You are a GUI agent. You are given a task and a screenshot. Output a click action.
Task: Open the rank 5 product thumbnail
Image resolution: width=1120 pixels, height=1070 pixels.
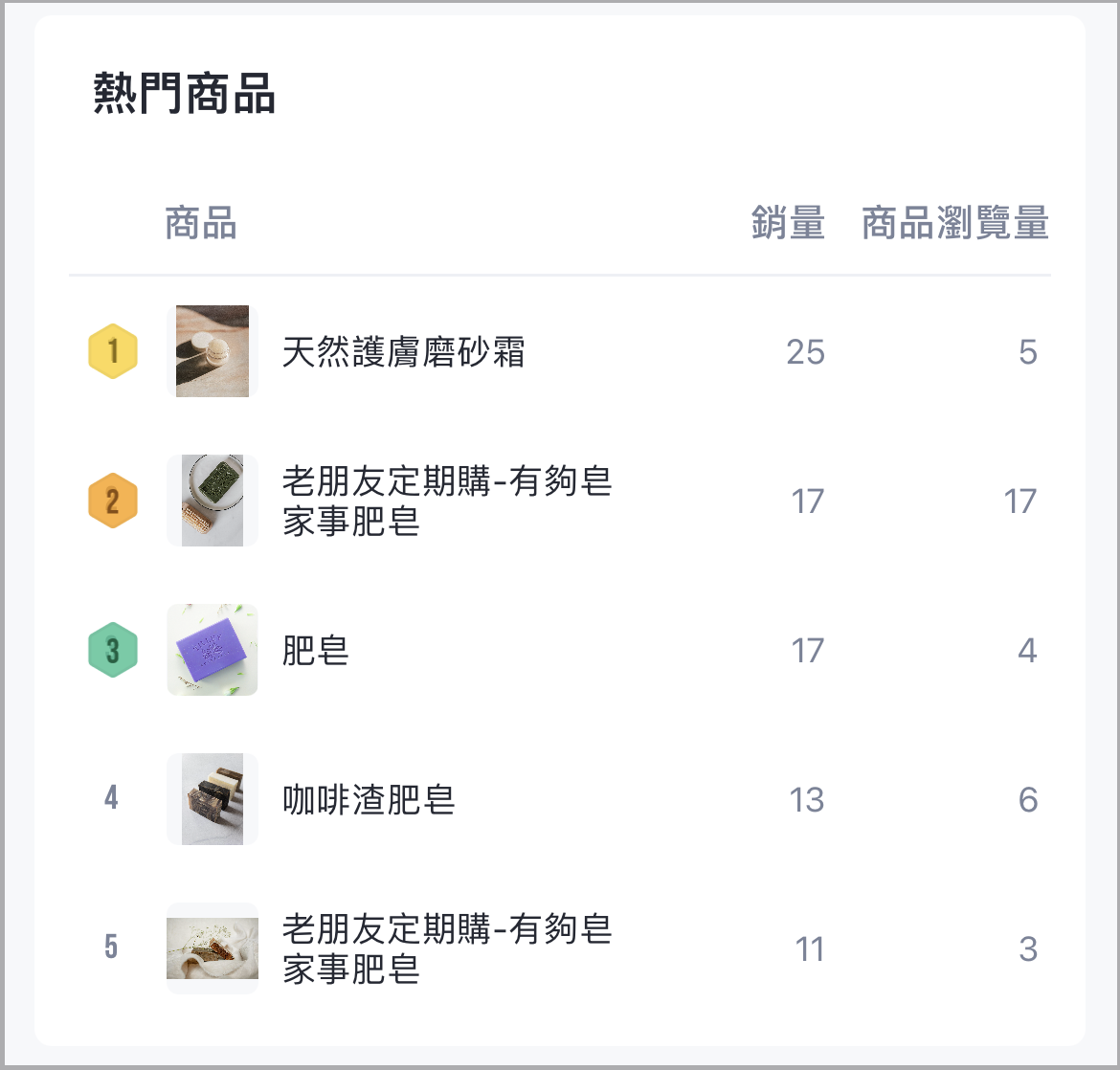[x=213, y=948]
